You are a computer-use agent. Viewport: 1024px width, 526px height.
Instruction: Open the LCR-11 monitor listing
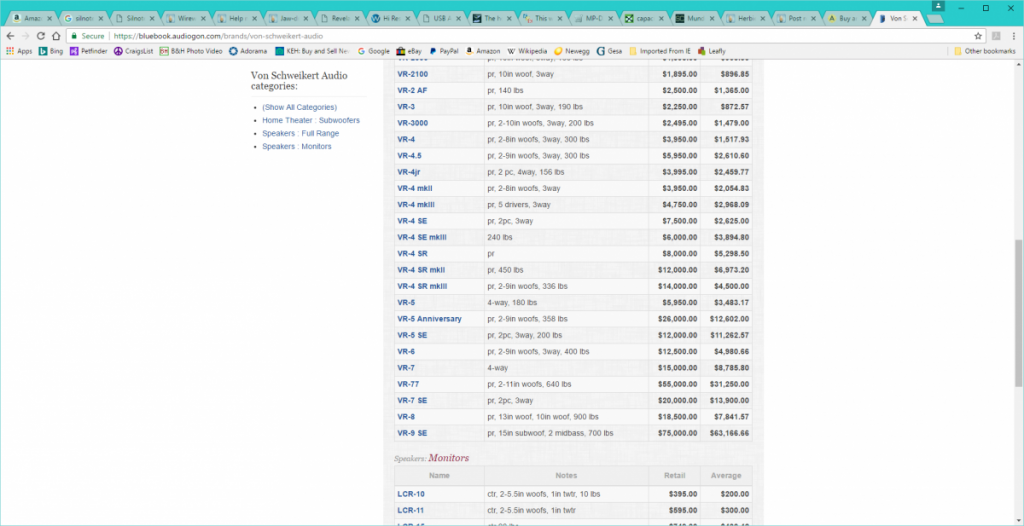(x=411, y=510)
